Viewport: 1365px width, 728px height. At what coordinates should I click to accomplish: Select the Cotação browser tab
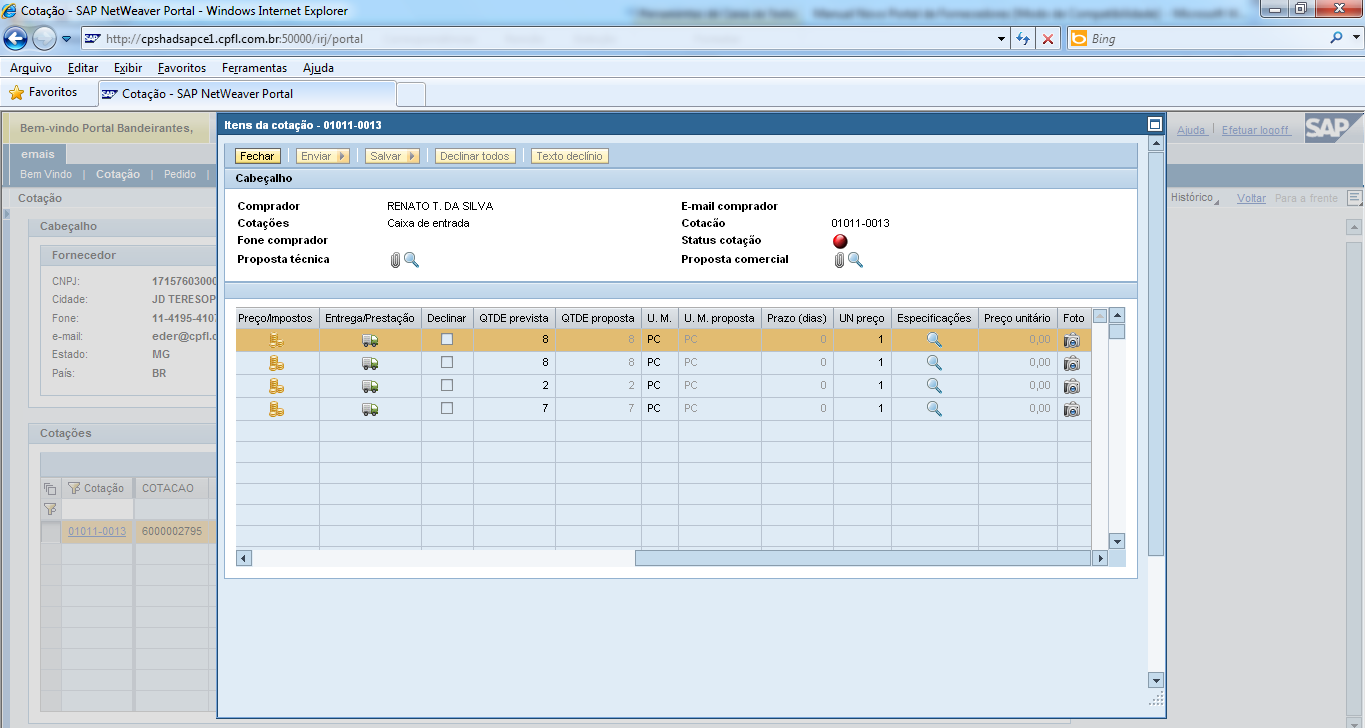click(x=247, y=93)
